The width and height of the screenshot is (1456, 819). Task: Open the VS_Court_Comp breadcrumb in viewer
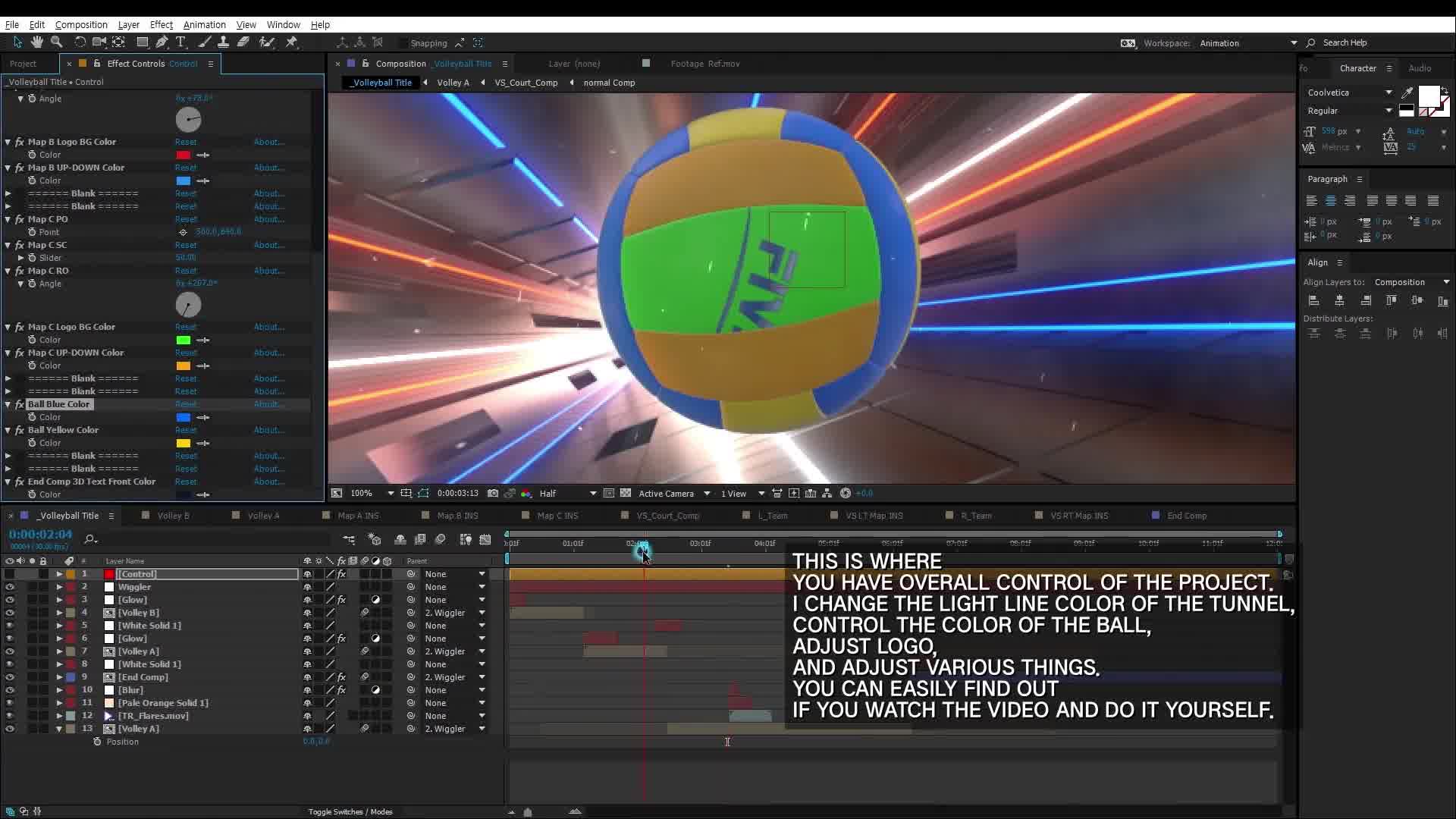click(526, 83)
